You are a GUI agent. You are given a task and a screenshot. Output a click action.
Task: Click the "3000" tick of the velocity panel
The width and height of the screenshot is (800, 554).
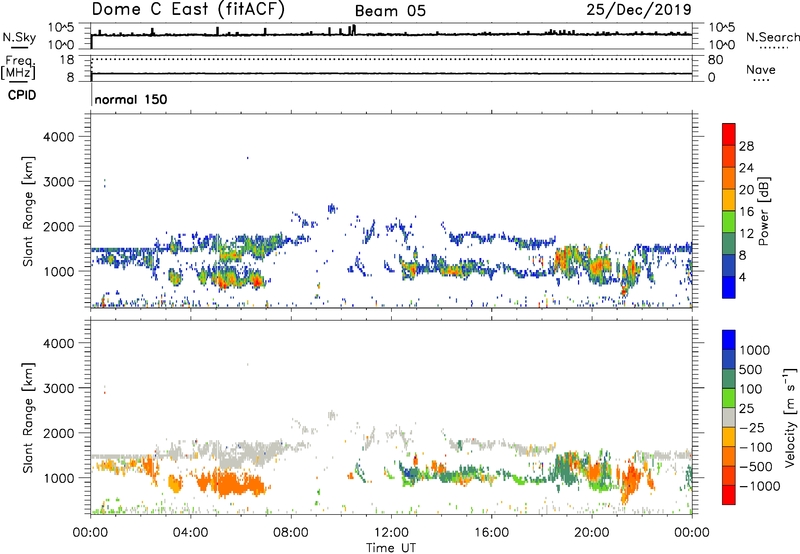59,388
